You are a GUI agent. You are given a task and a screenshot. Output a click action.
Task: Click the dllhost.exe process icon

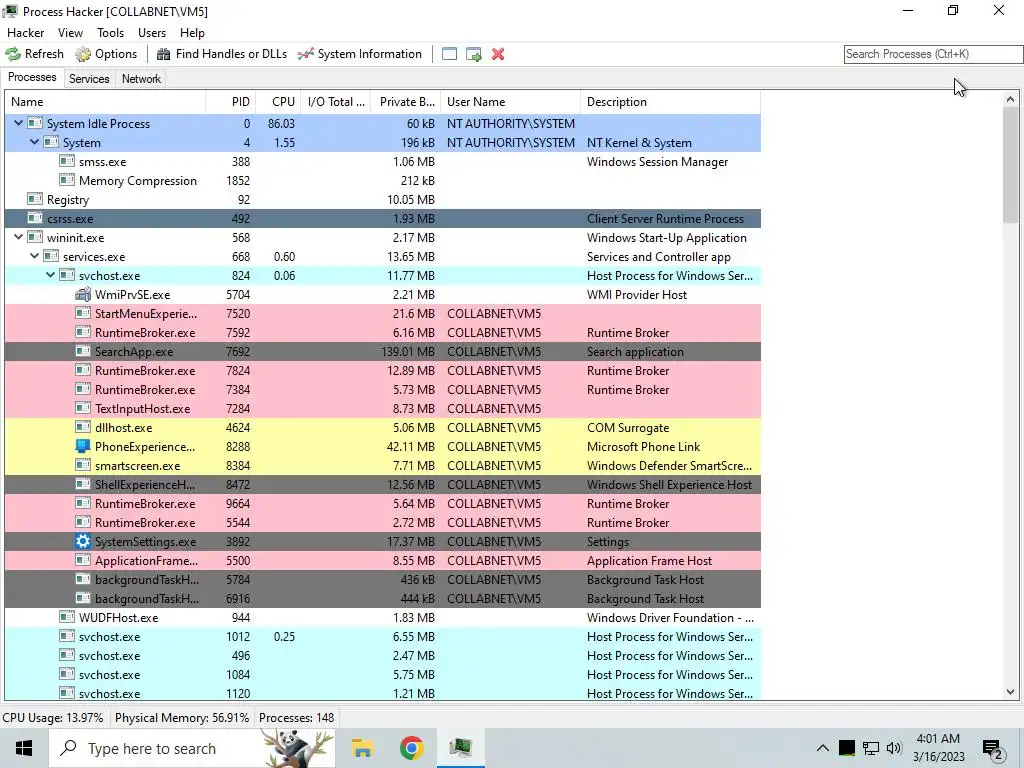click(x=83, y=428)
